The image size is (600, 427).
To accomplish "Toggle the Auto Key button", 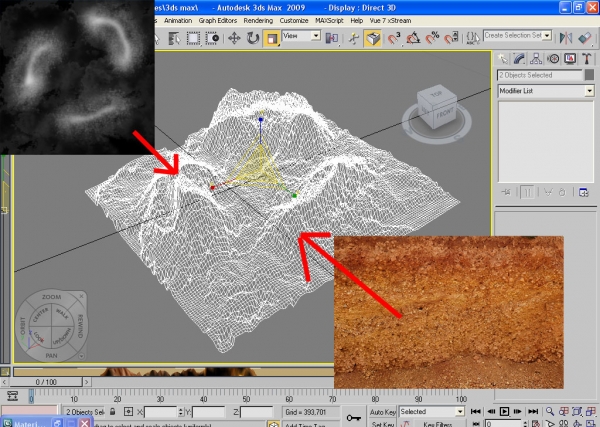I will [x=382, y=412].
